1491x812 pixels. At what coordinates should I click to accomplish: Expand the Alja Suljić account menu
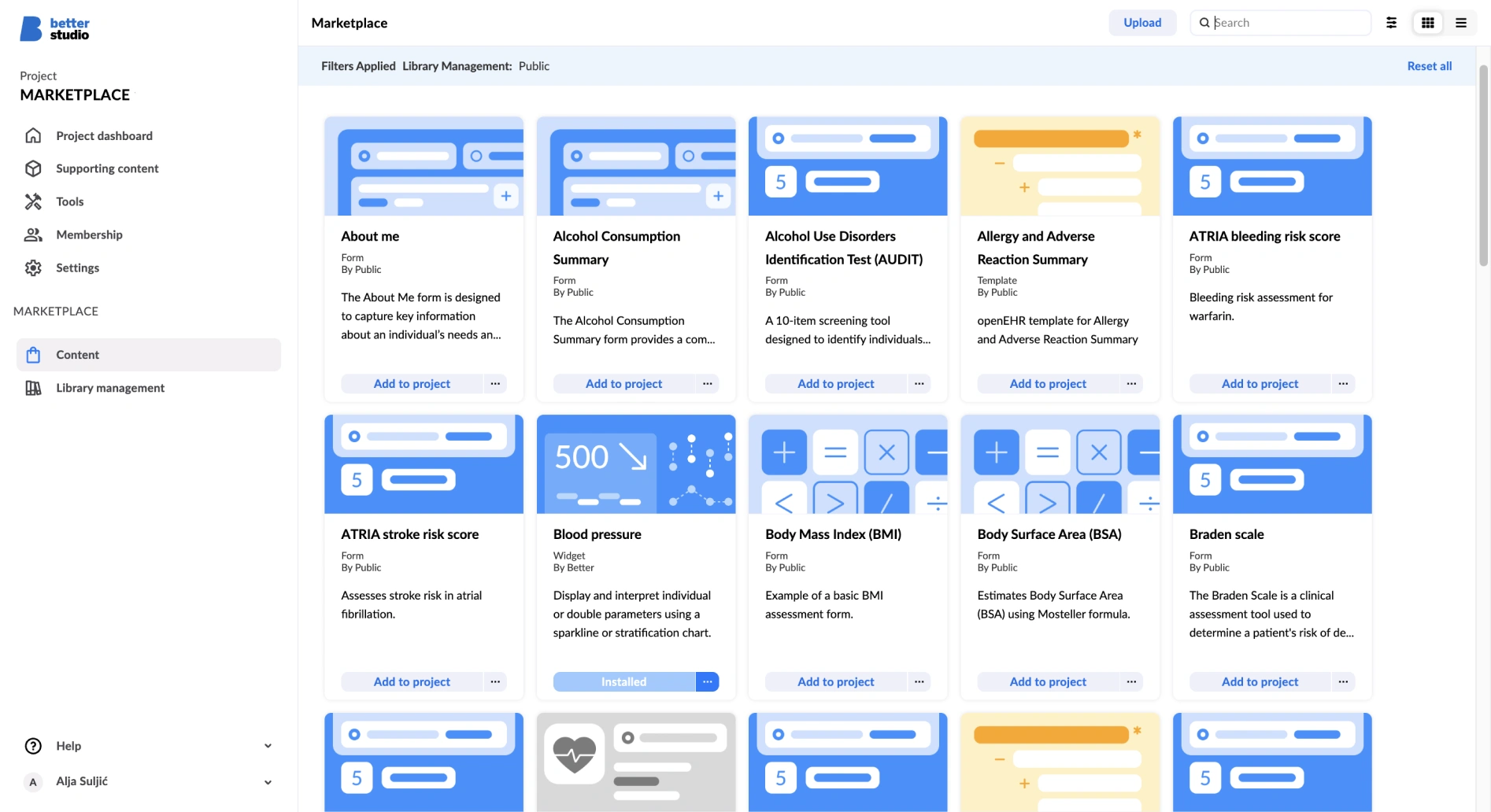pos(268,781)
